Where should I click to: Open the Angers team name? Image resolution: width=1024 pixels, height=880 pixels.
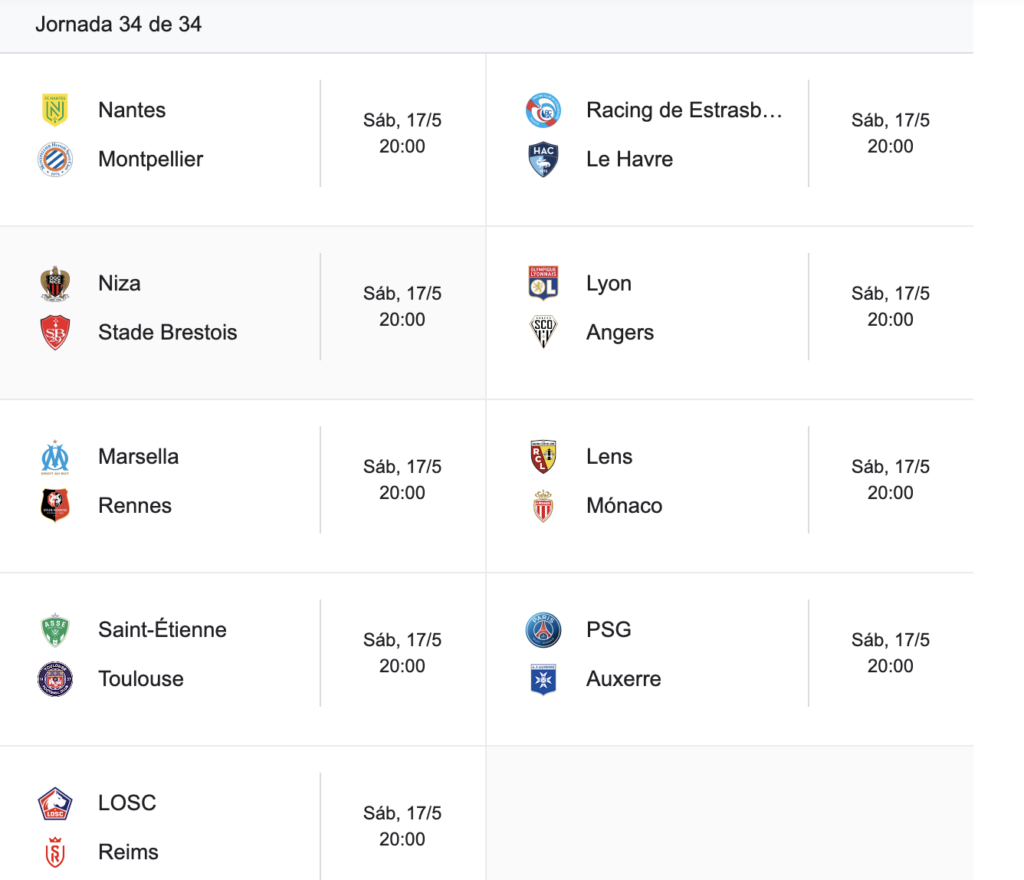[620, 333]
